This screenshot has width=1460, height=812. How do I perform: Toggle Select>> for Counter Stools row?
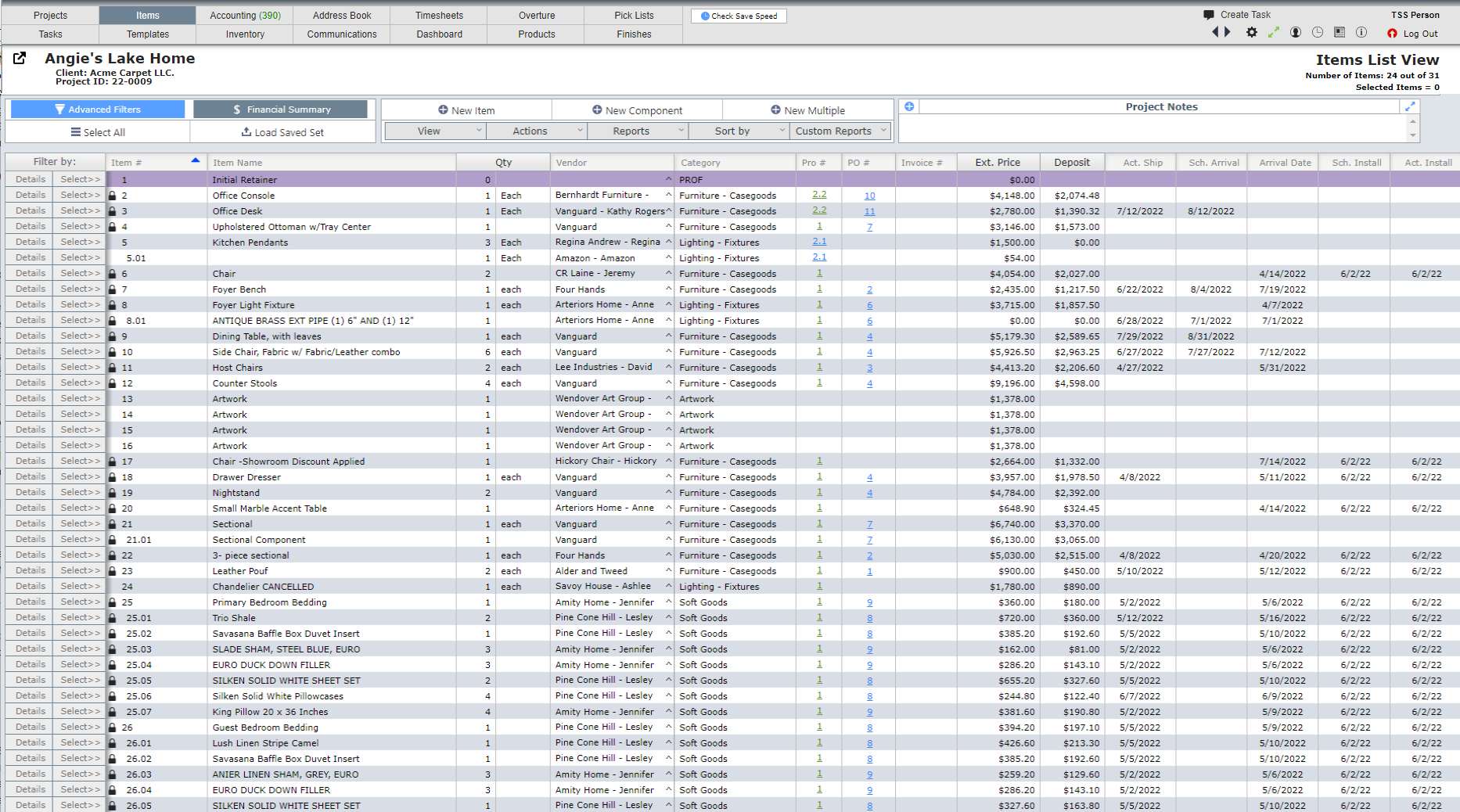click(80, 383)
